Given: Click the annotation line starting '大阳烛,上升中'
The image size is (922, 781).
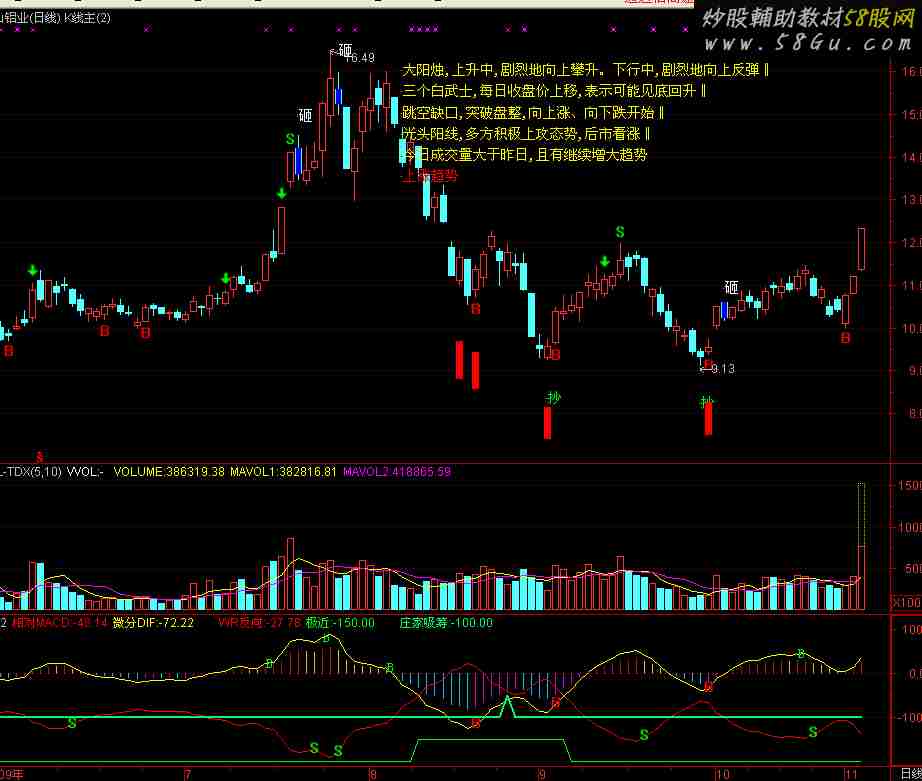Looking at the screenshot, I should pyautogui.click(x=585, y=70).
